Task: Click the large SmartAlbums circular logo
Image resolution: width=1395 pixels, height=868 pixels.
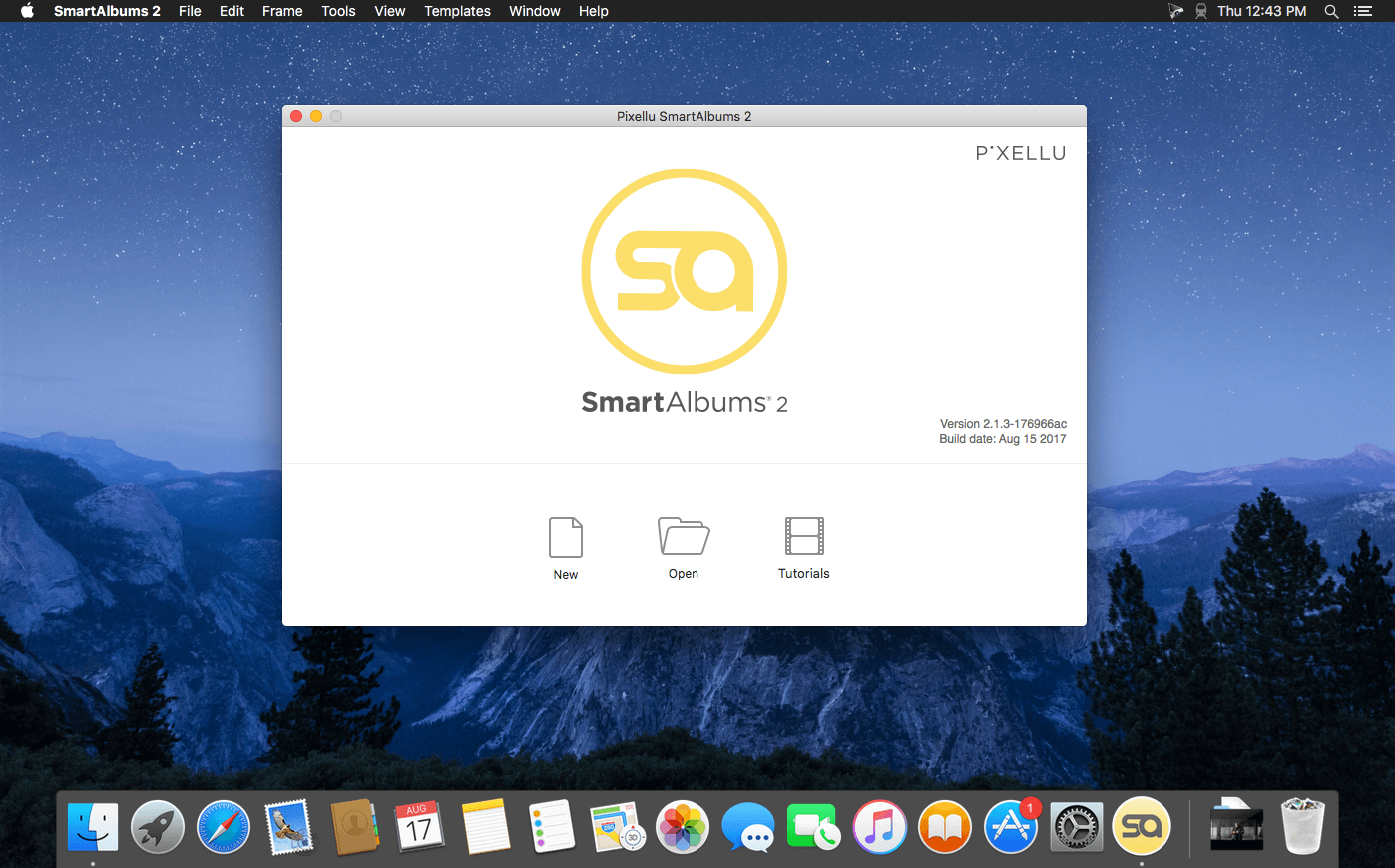Action: [685, 271]
